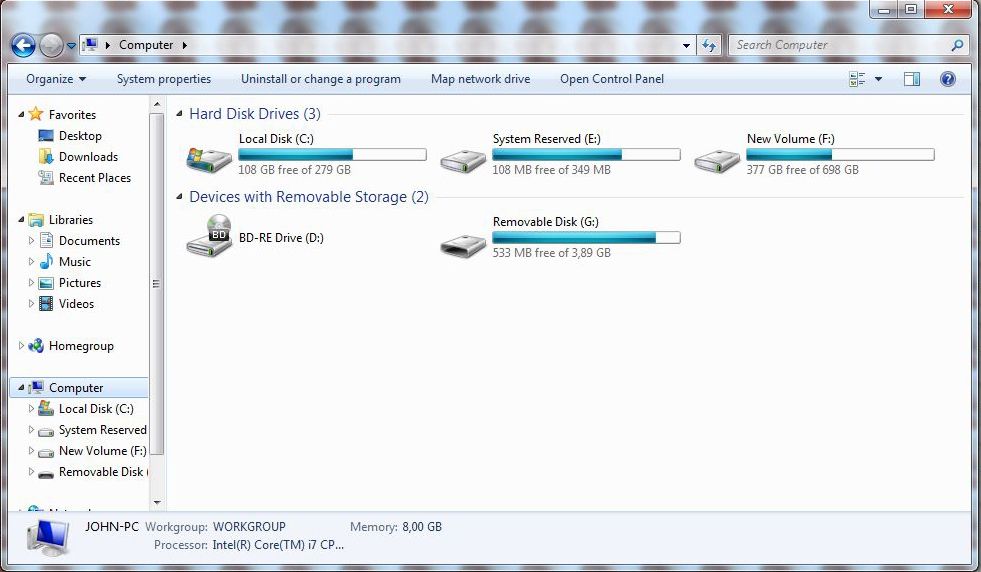Change the view with view icon
This screenshot has width=981, height=572.
pos(857,79)
